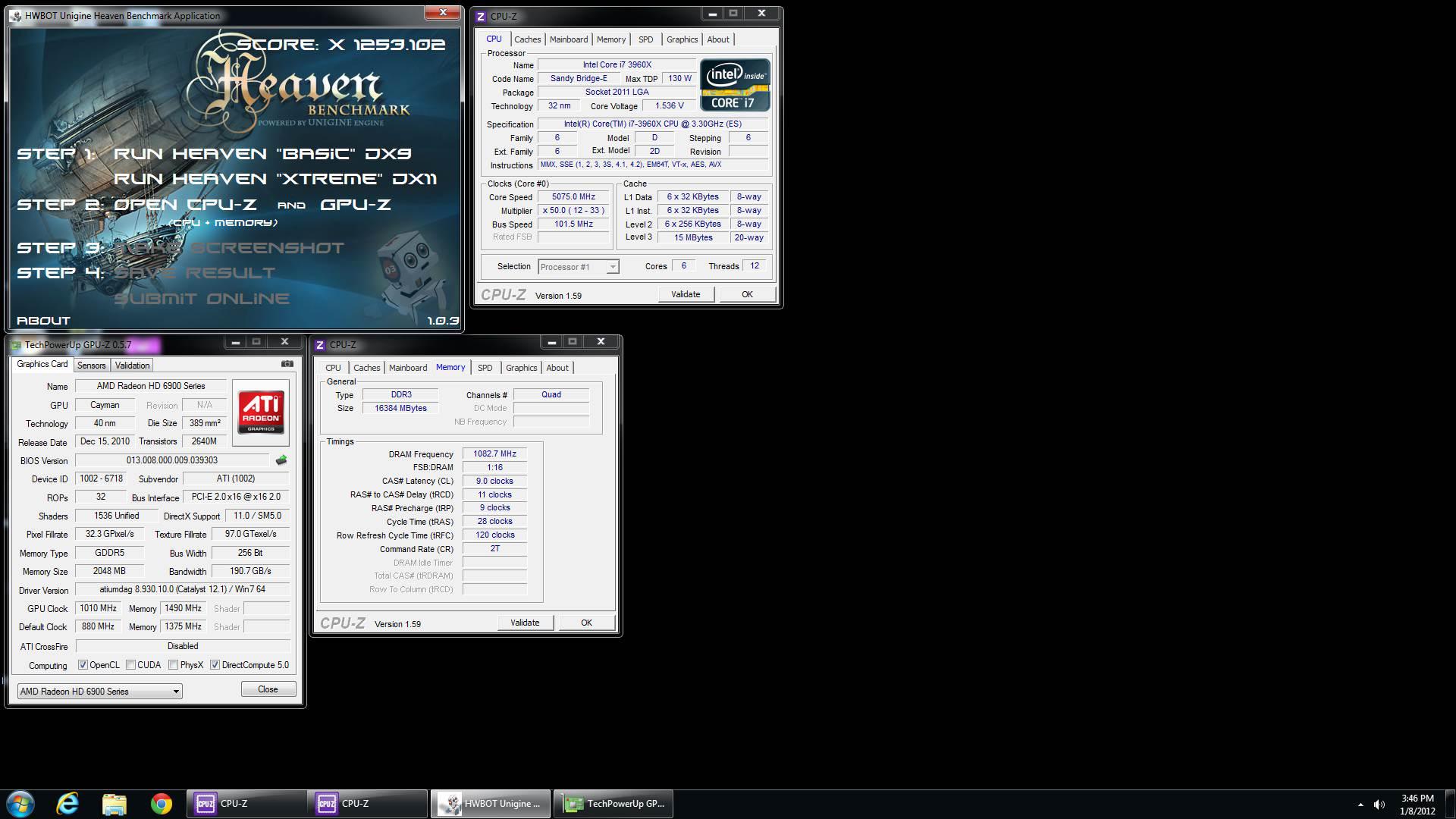Run Heaven "Basic" DX9 benchmark
This screenshot has width=1456, height=819.
pos(262,154)
